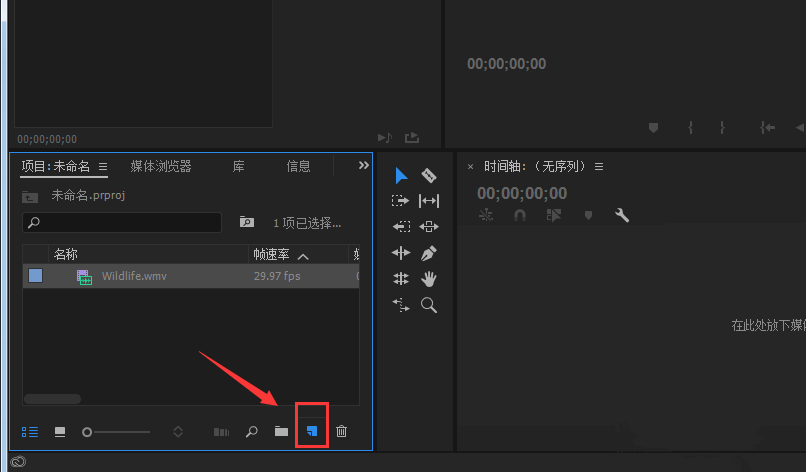Switch project panel to Icon View
Viewport: 806px width, 472px height.
click(60, 432)
